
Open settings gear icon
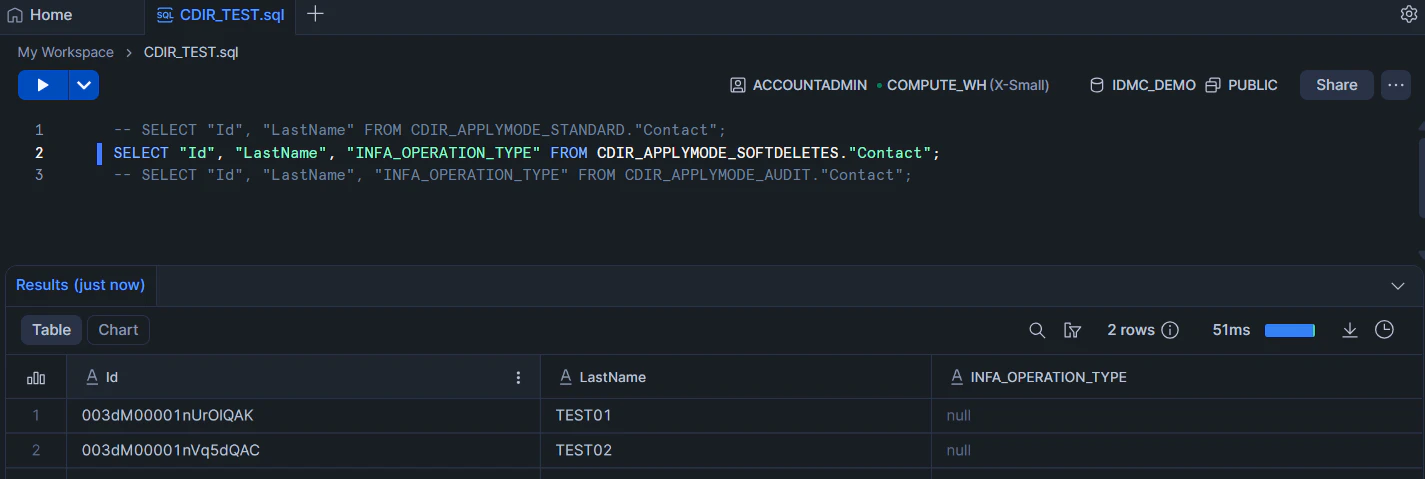(1409, 14)
